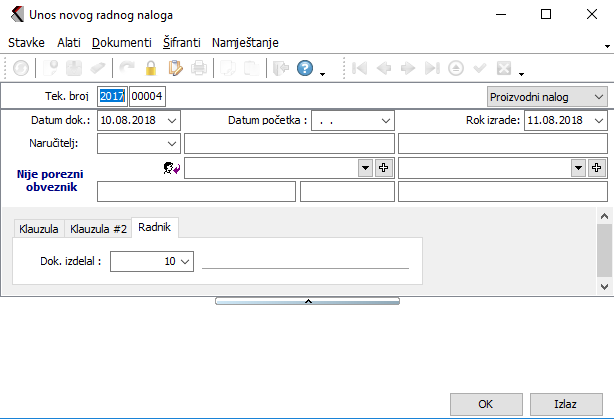Open the Stavke menu

click(x=26, y=43)
